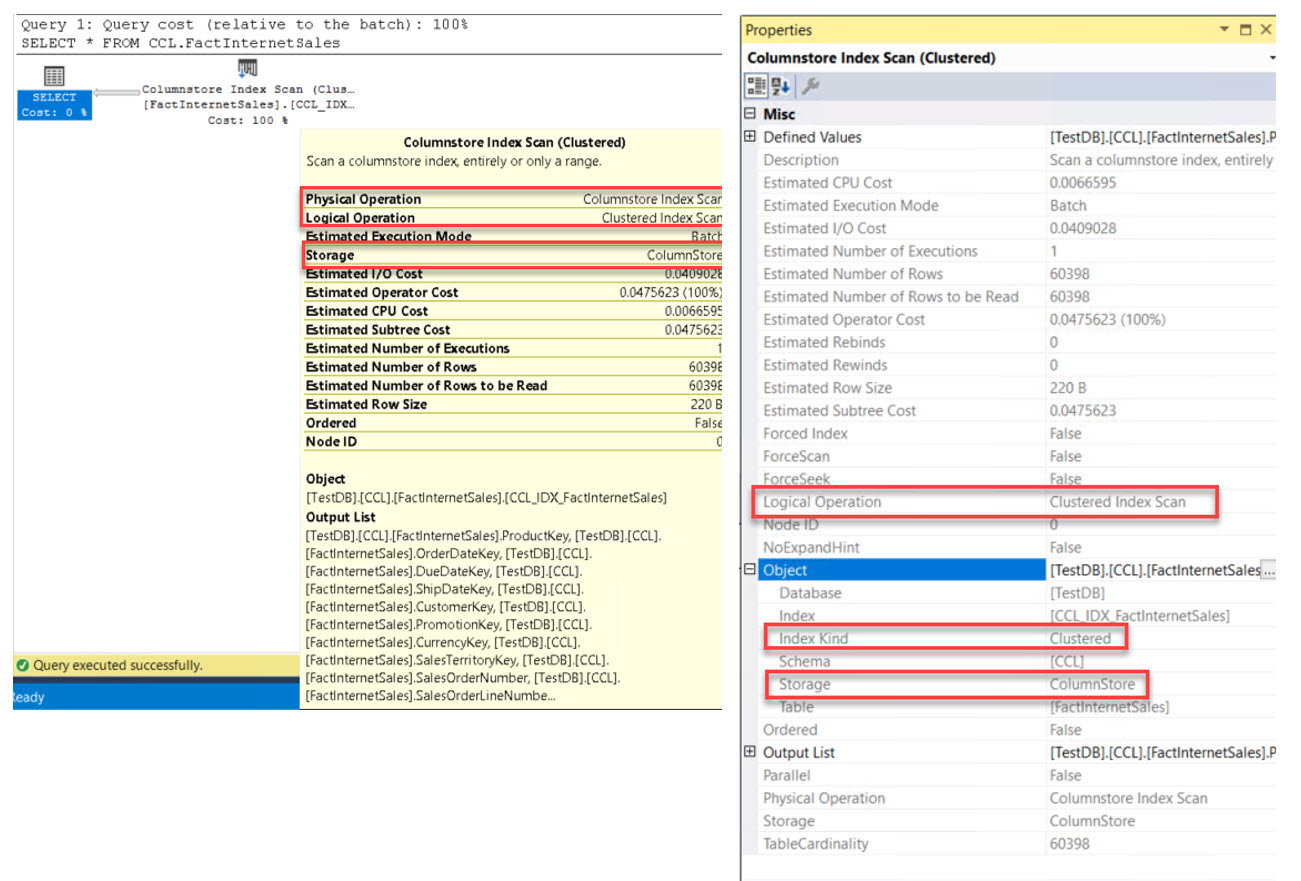Collapse the Misc category
1301x881 pixels.
point(750,114)
